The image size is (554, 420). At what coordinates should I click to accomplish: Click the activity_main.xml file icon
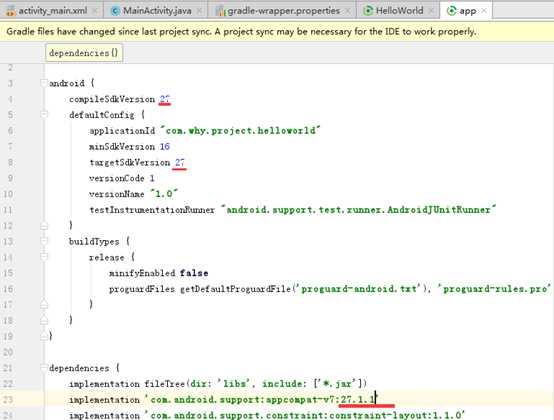[x=11, y=11]
